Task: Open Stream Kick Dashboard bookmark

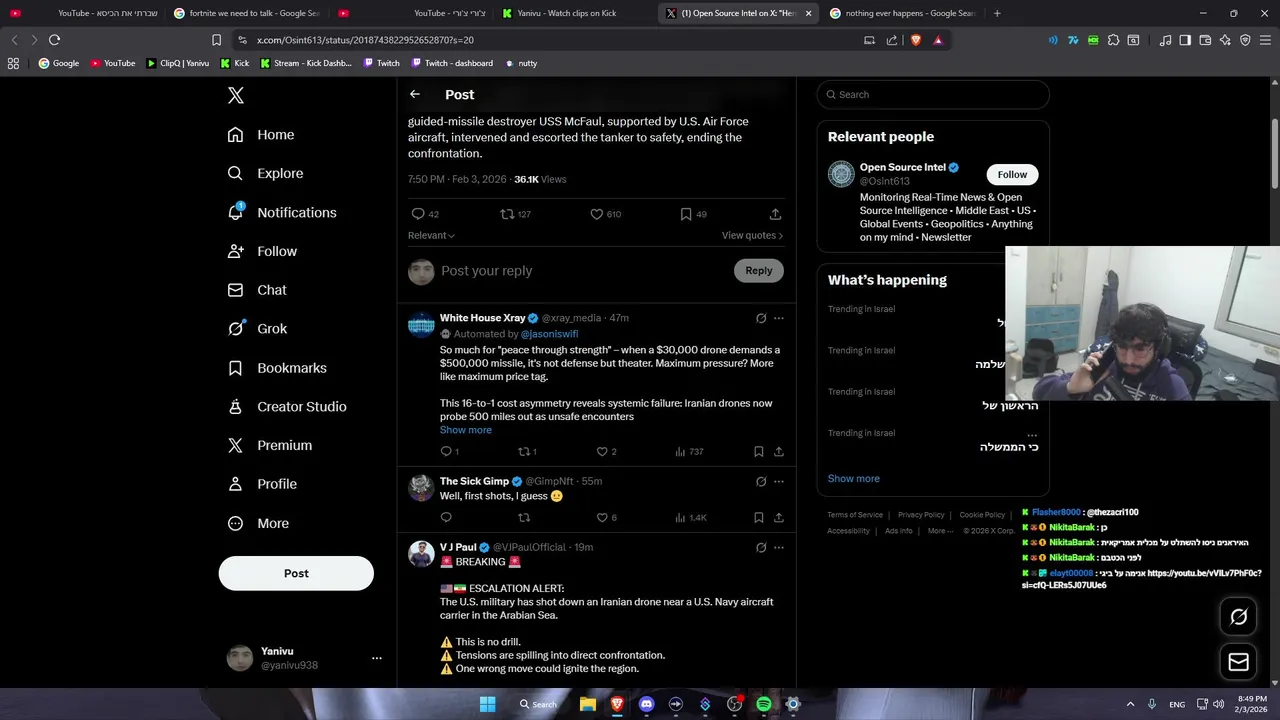Action: pos(306,63)
